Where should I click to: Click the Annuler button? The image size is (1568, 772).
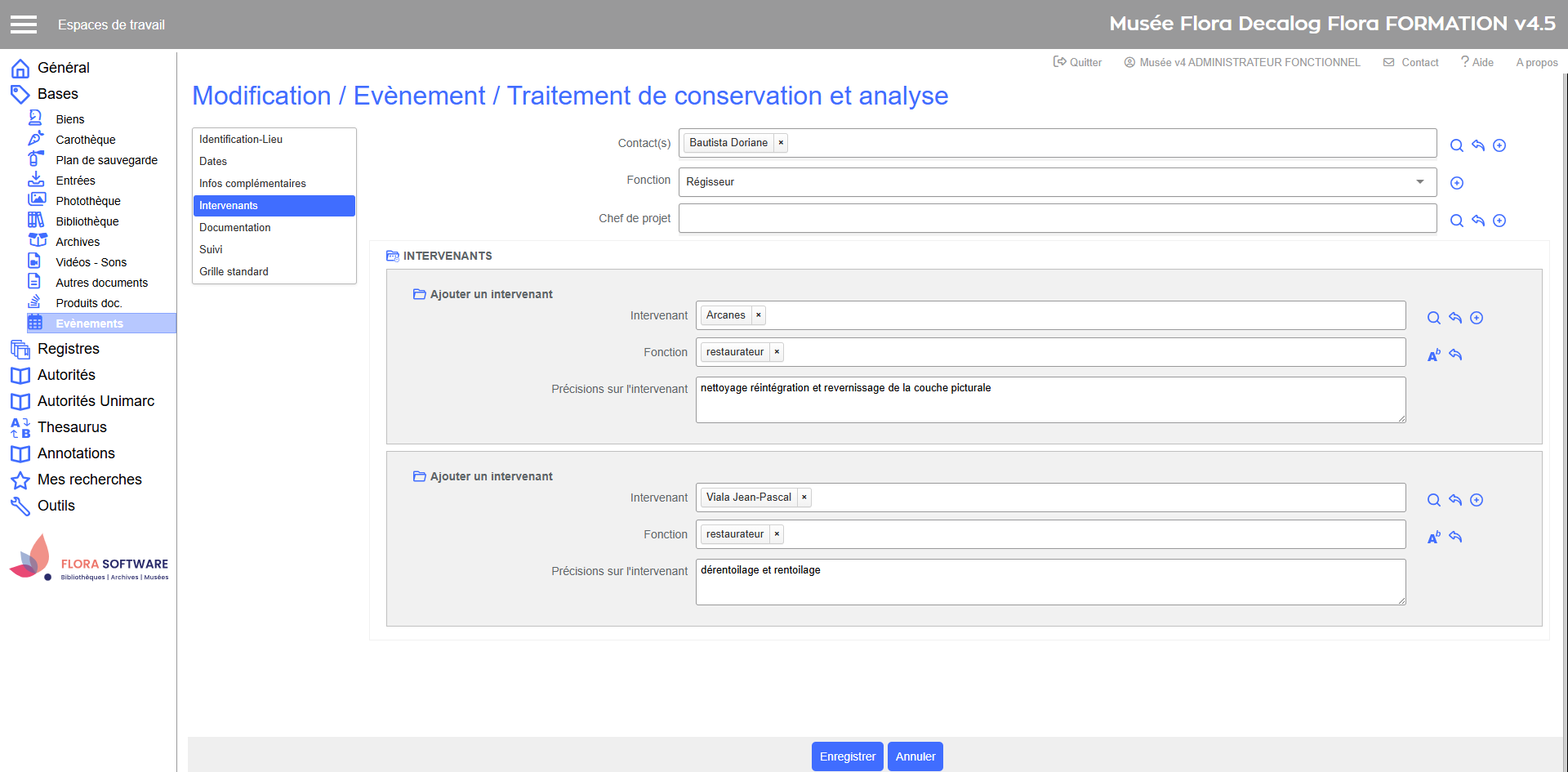pyautogui.click(x=915, y=756)
